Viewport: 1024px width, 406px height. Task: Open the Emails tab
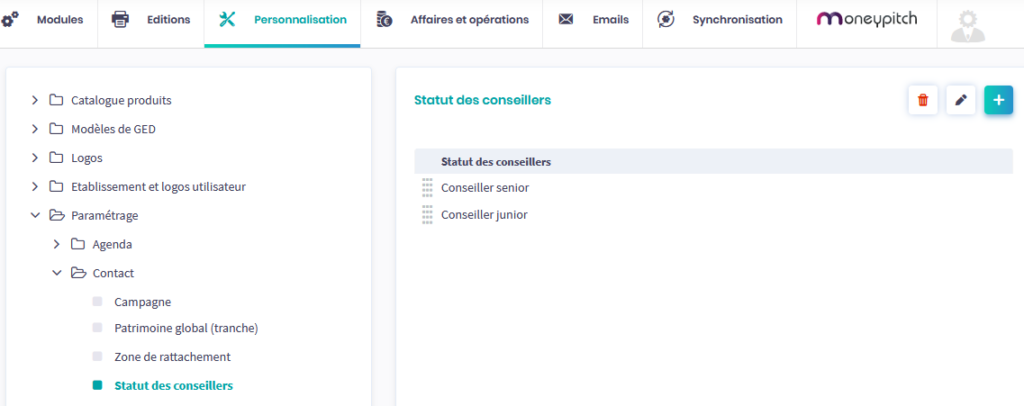593,20
